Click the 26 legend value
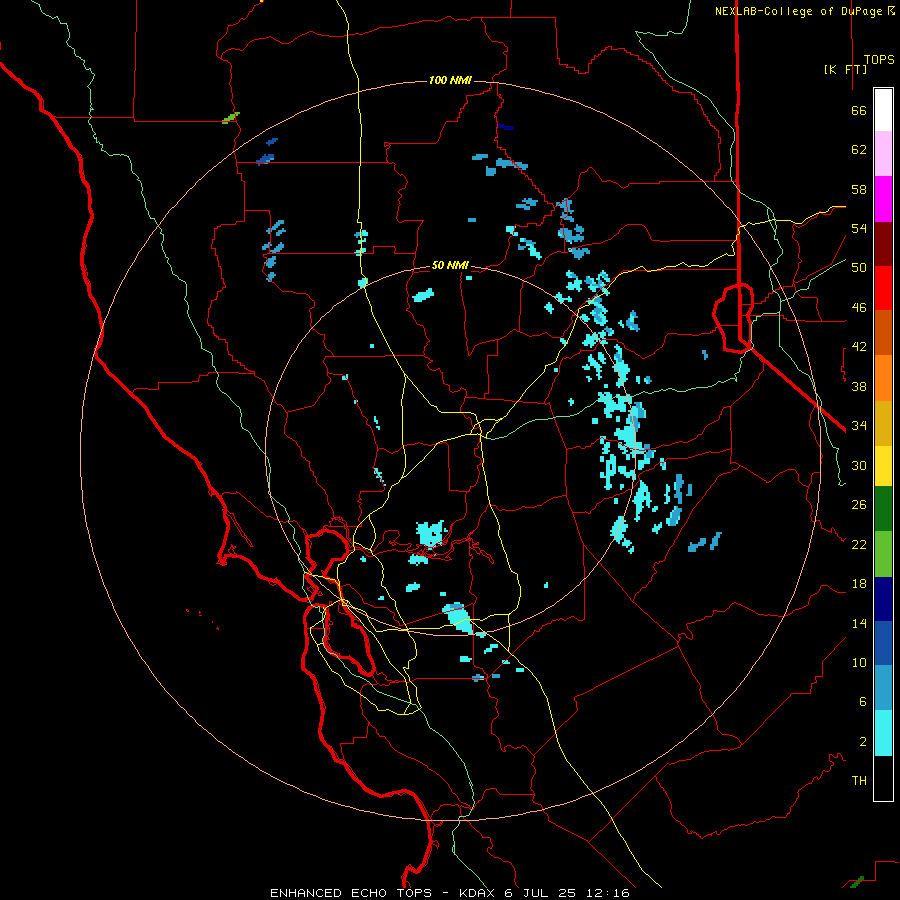Image resolution: width=900 pixels, height=900 pixels. click(x=859, y=505)
